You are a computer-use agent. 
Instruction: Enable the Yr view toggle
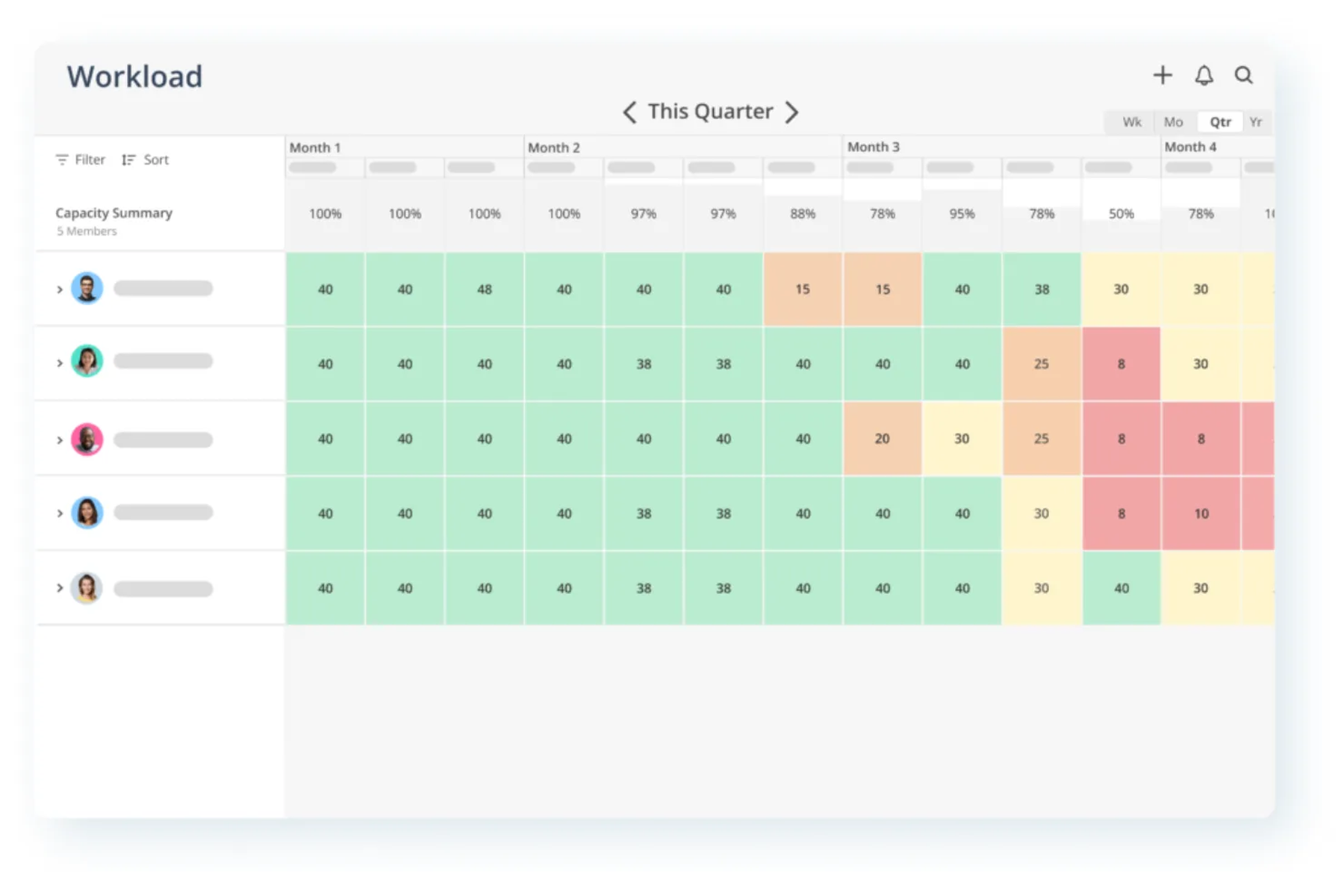point(1256,121)
